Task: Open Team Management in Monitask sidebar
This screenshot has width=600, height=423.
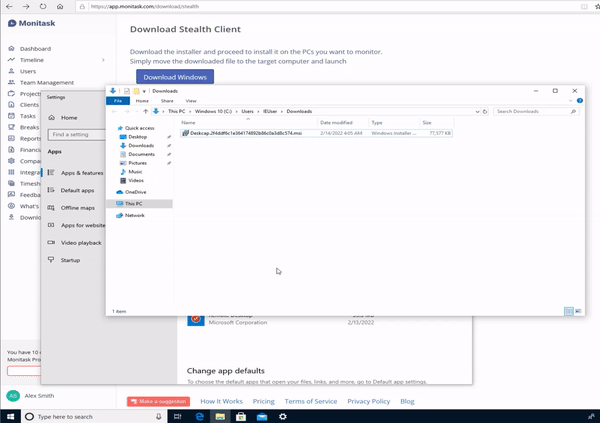Action: (x=47, y=82)
